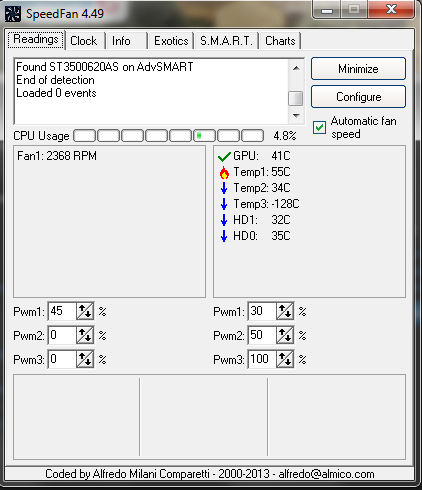Switch to the Exotics tab
This screenshot has width=422, height=490.
pos(171,41)
